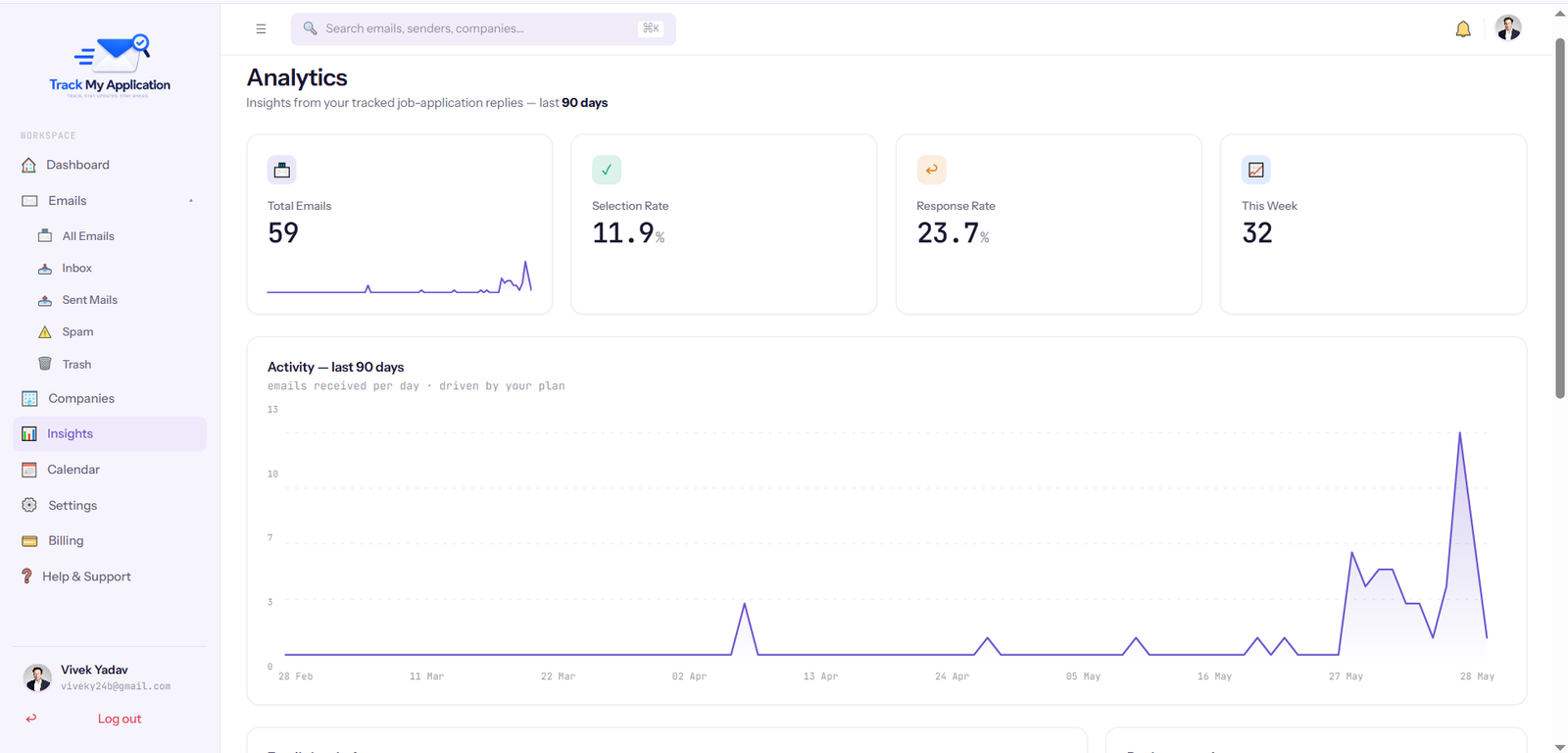Screen dimensions: 1568x753
Task: Click the 02 Apr axis label
Action: [689, 677]
